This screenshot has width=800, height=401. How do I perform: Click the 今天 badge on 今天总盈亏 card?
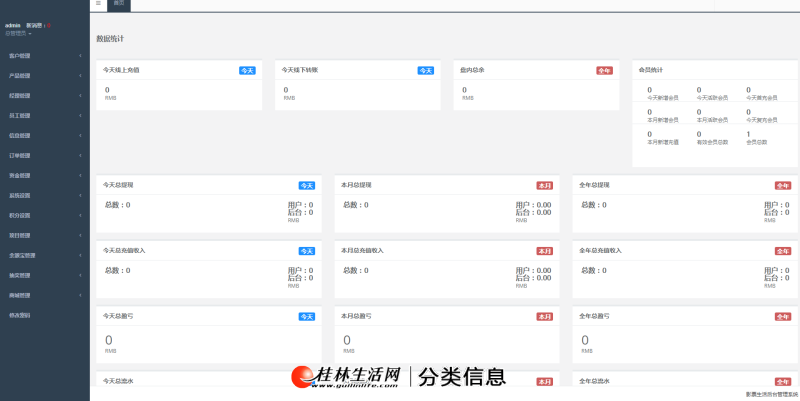(x=307, y=317)
